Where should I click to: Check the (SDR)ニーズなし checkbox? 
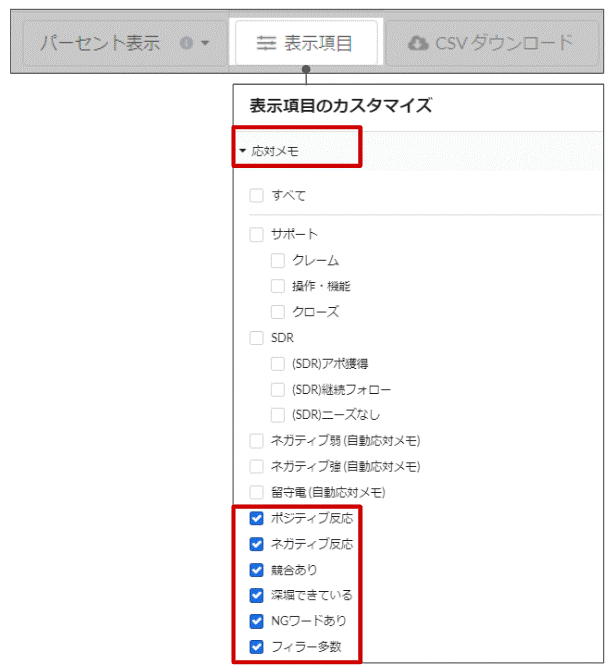(x=278, y=415)
